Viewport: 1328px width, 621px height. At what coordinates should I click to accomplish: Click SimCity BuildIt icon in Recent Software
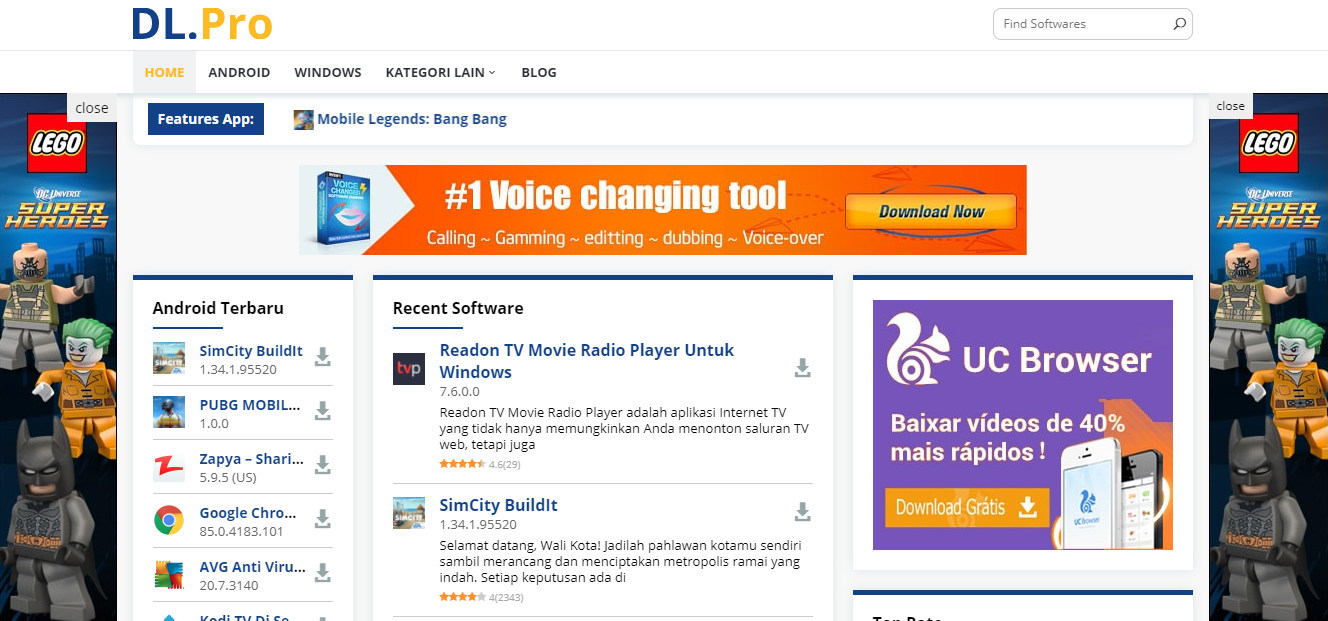(409, 513)
